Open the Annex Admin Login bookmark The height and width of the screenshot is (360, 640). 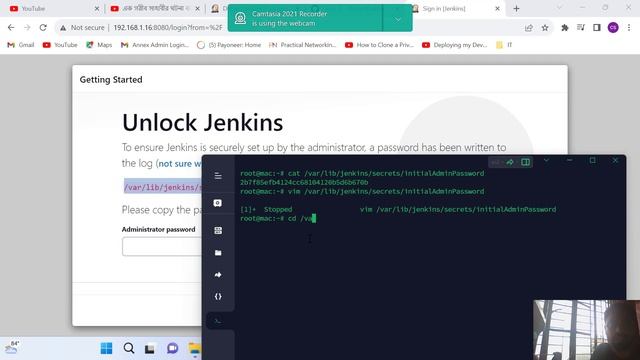(155, 45)
